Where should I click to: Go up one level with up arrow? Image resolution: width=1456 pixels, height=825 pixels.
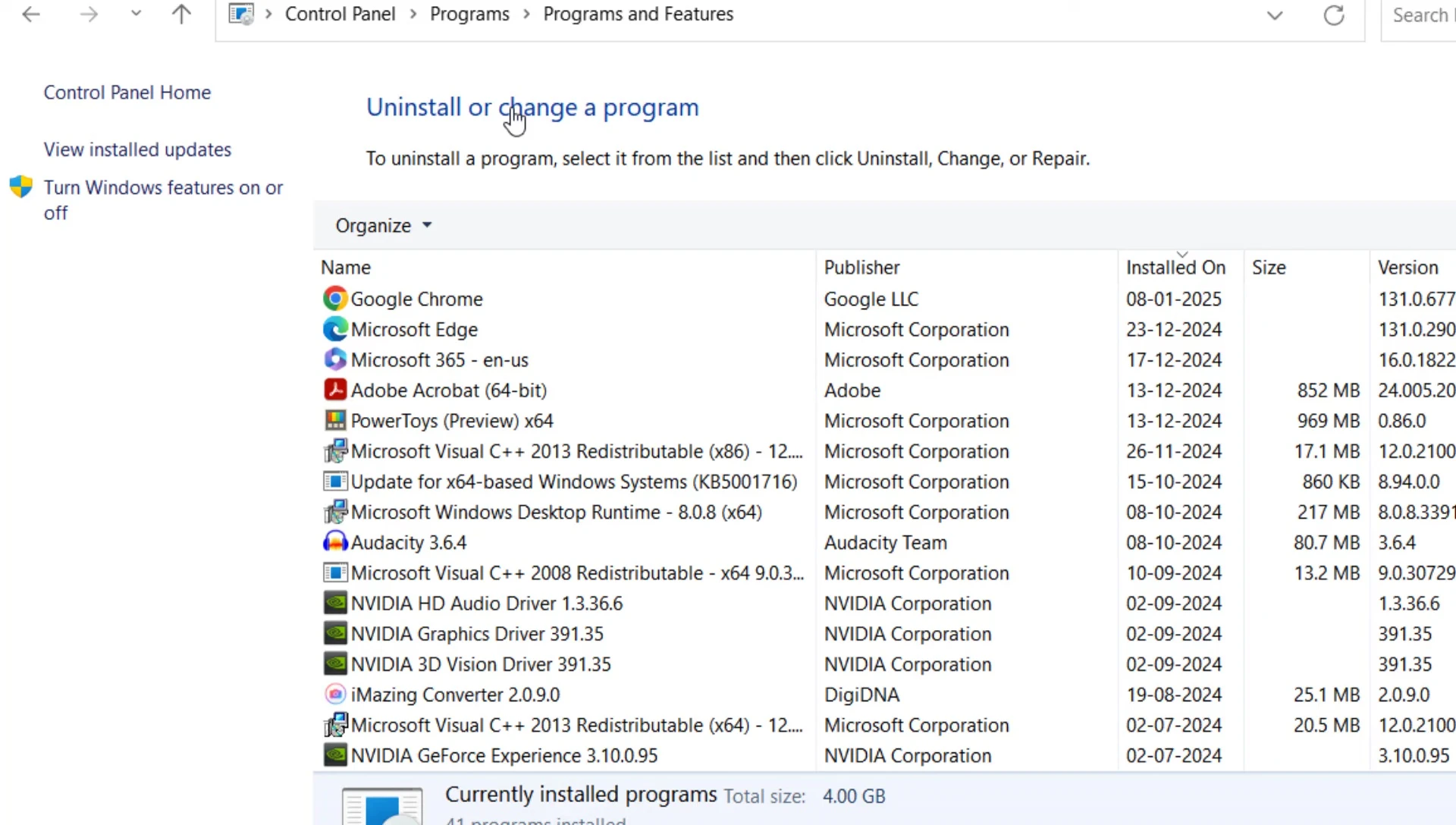[x=181, y=14]
